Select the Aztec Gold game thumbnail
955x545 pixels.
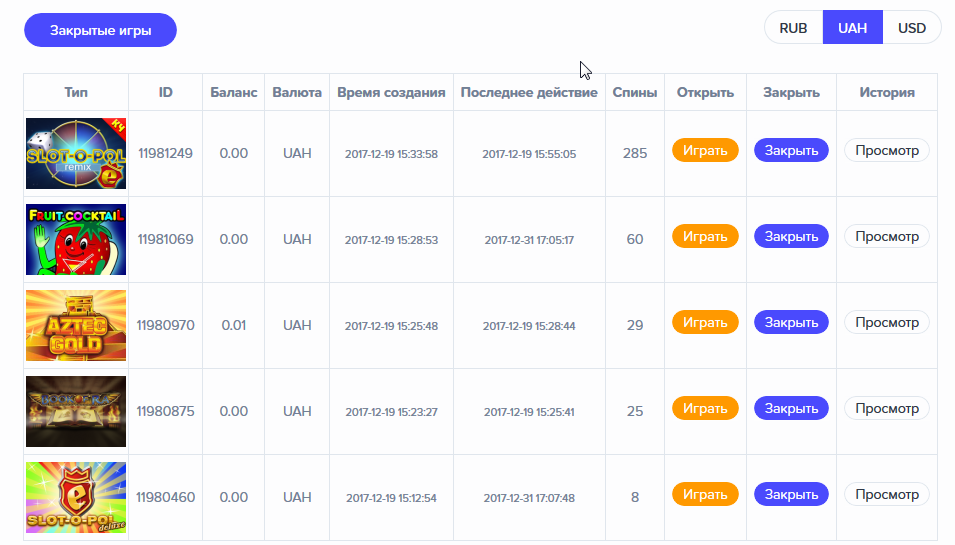point(76,325)
